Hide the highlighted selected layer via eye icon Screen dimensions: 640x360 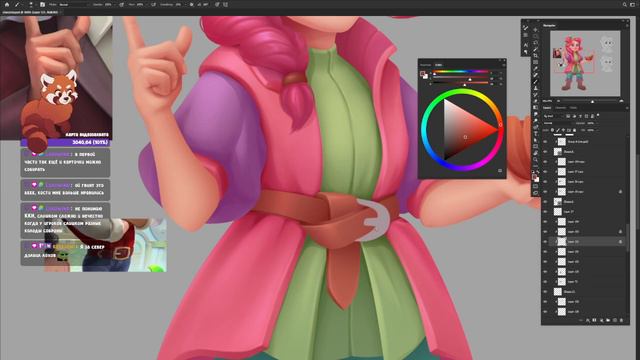pos(545,242)
